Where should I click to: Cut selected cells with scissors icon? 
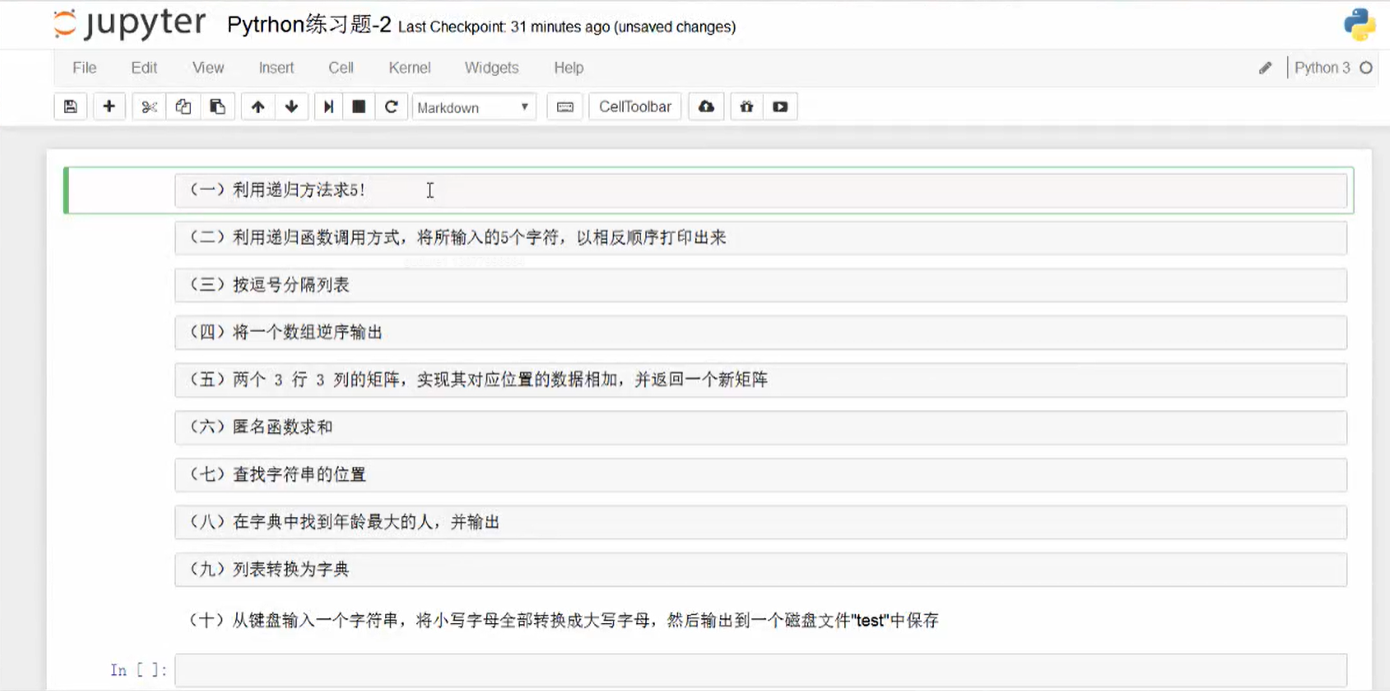(x=149, y=107)
